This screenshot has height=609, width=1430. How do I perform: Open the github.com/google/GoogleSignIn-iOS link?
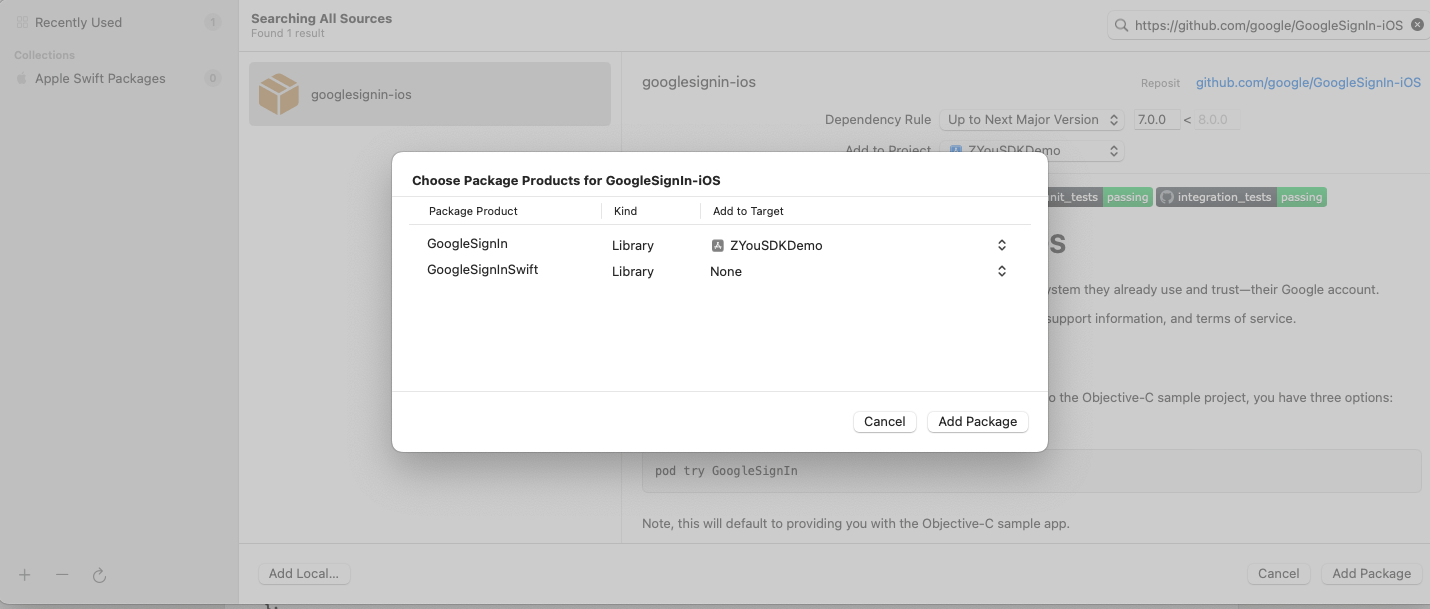(x=1308, y=83)
